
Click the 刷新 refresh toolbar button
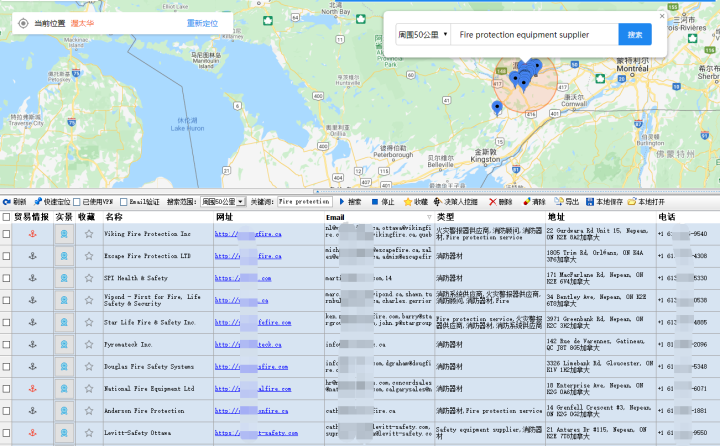[14, 202]
